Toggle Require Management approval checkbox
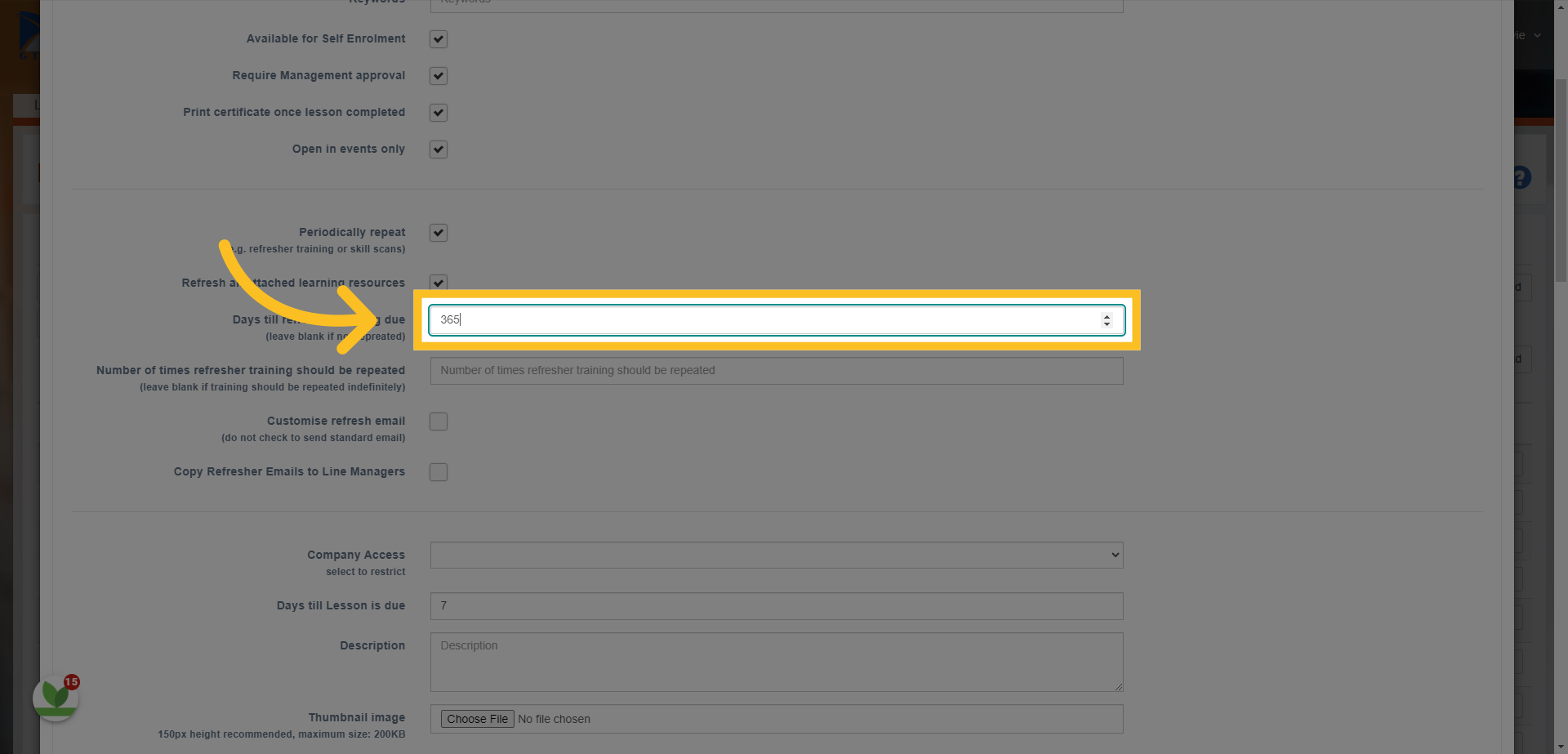The image size is (1568, 754). coord(439,76)
